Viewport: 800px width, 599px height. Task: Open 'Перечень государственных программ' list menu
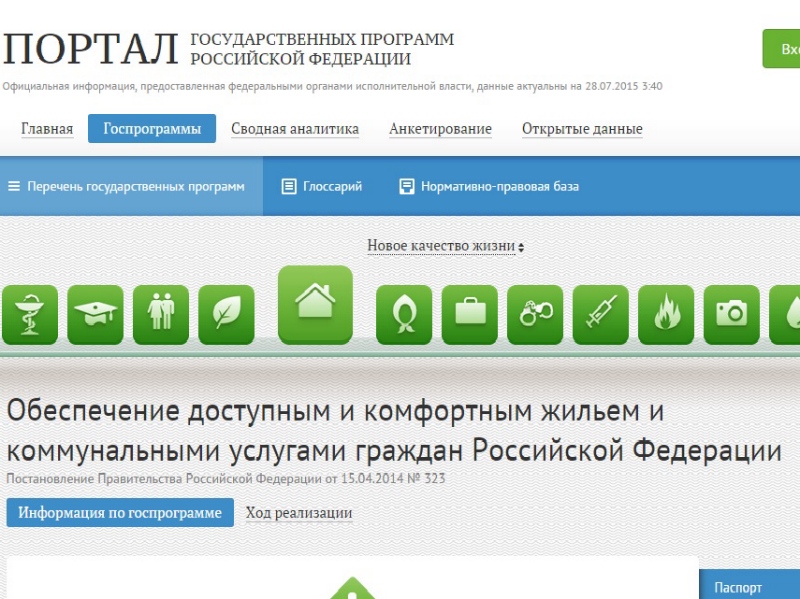click(126, 186)
